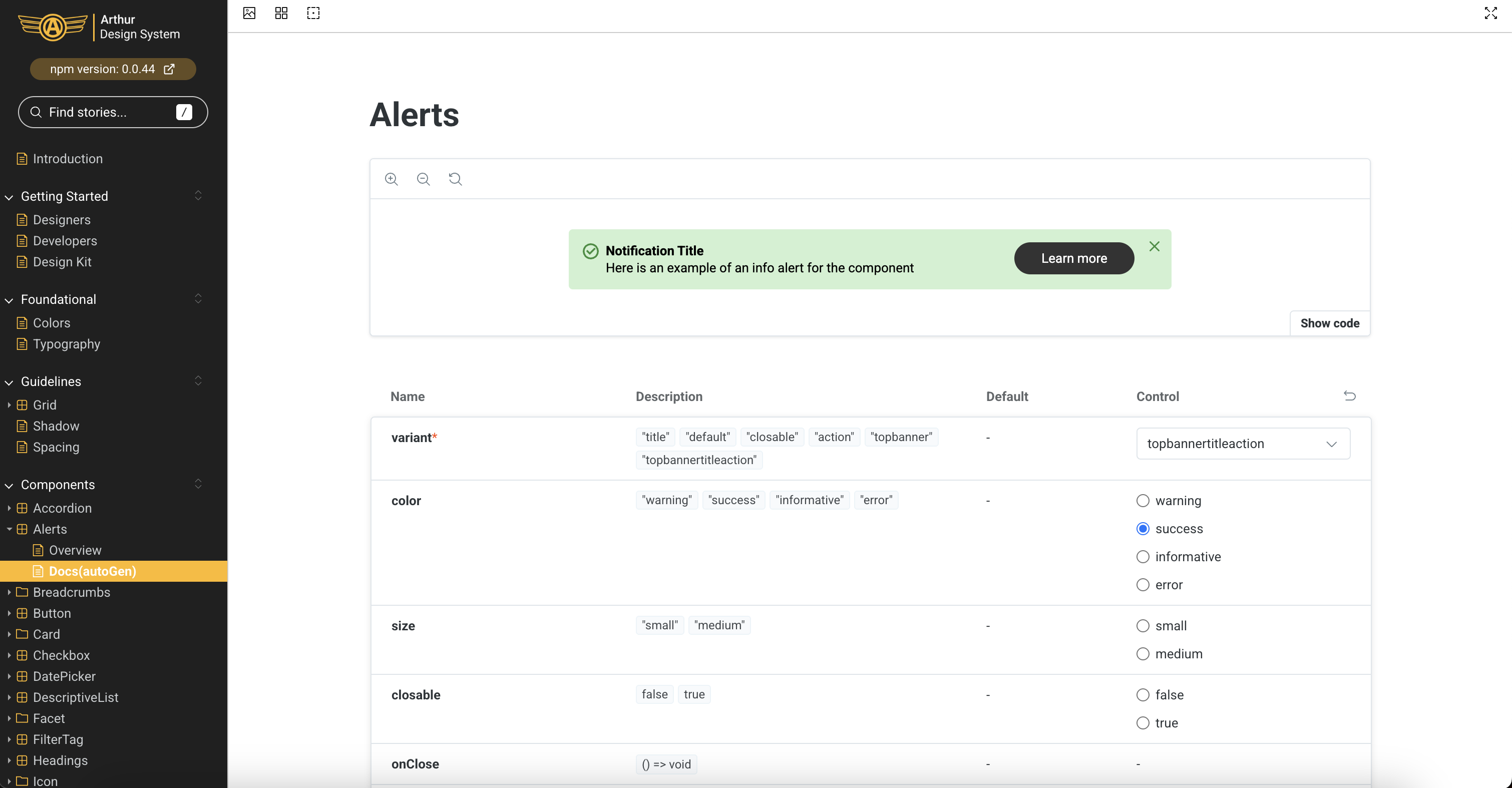The width and height of the screenshot is (1512, 788).
Task: Click the zoom out magnifier icon
Action: tap(423, 179)
